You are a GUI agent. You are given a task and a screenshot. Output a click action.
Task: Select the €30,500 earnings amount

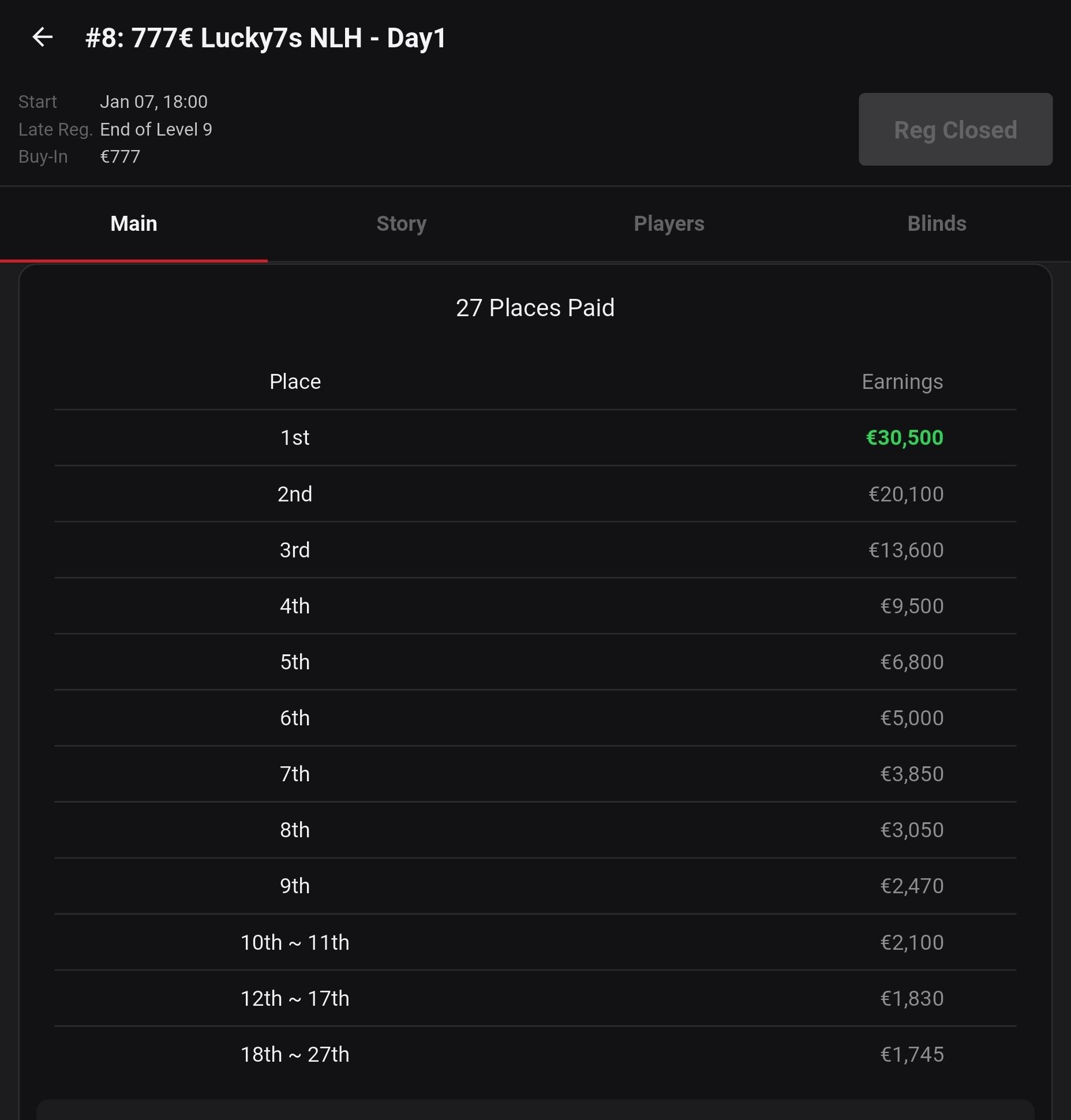click(x=904, y=438)
